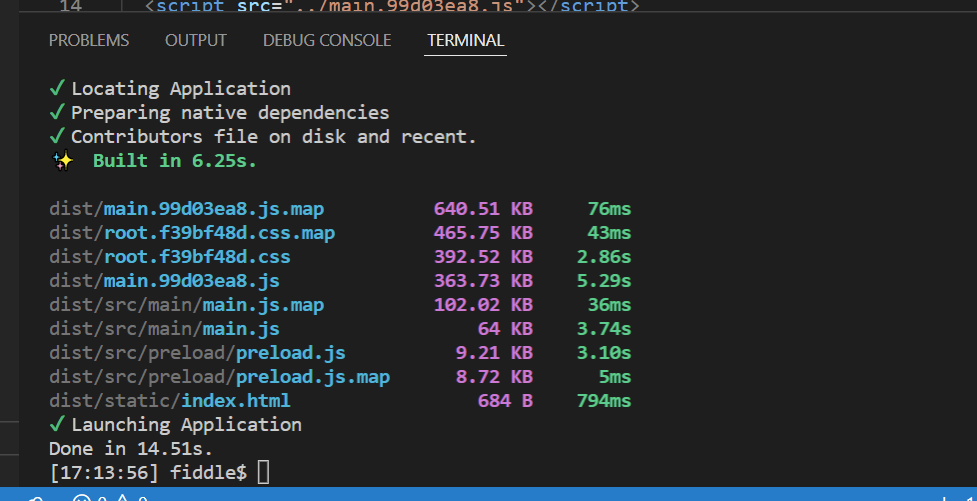Click the 'Launching Application' output line
The height and width of the screenshot is (501, 977).
coord(175,425)
